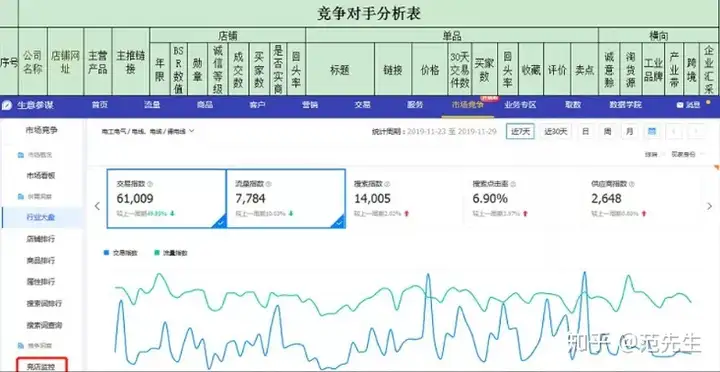
Task: Click the 市场概况 section folder icon
Action: 20,155
